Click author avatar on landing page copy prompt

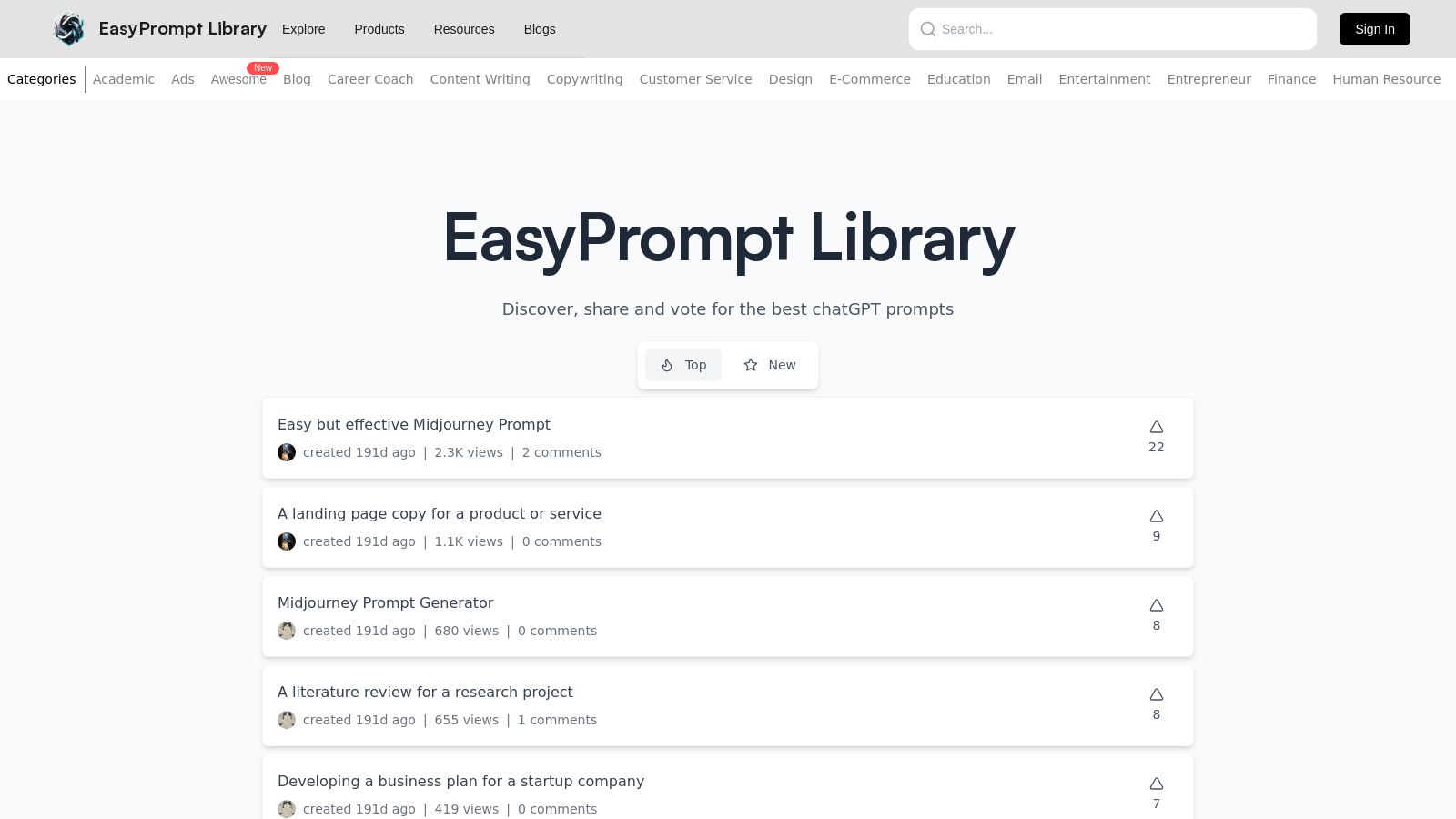[287, 541]
